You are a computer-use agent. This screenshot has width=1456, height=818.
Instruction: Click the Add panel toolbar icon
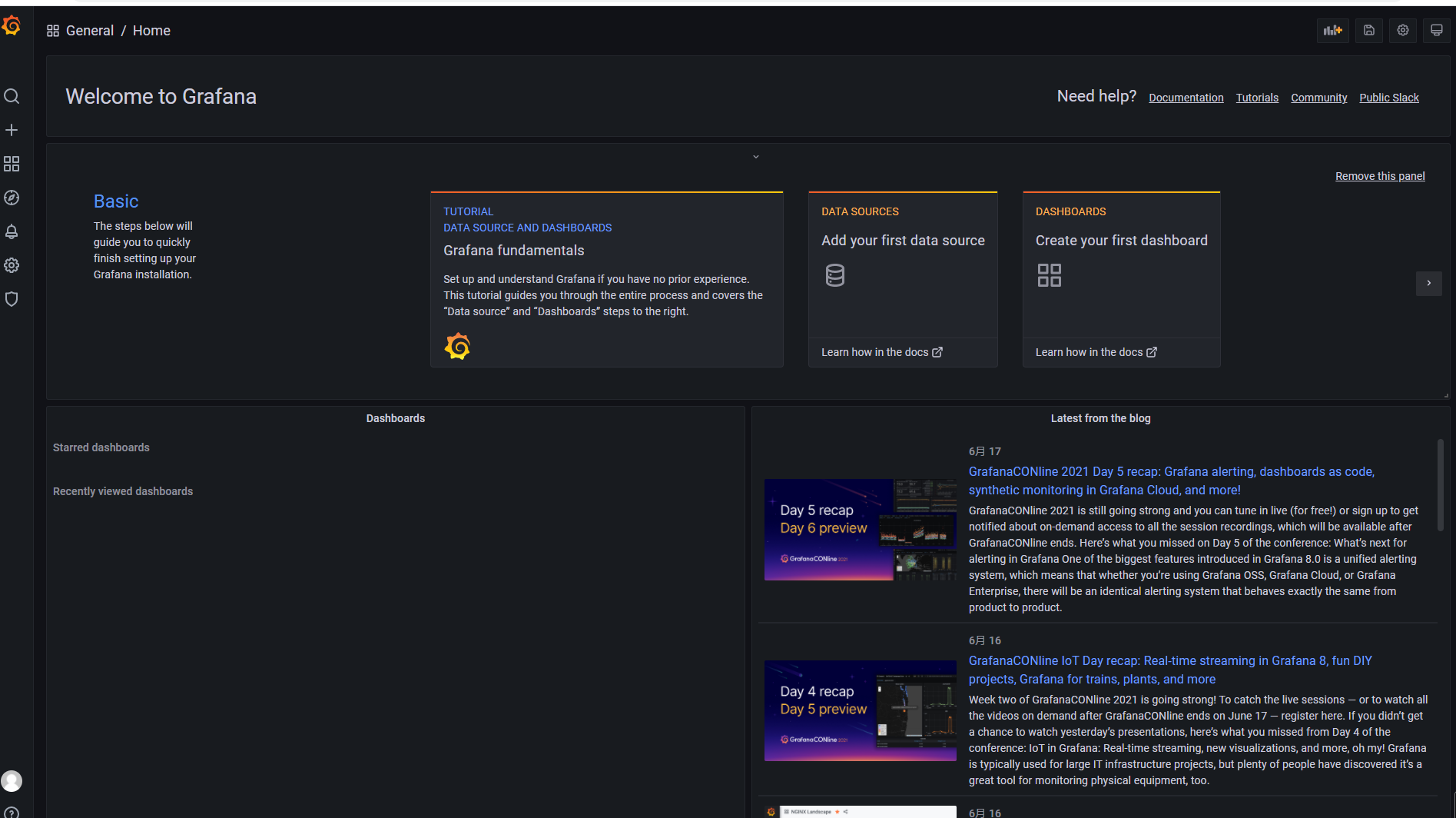pyautogui.click(x=1333, y=31)
